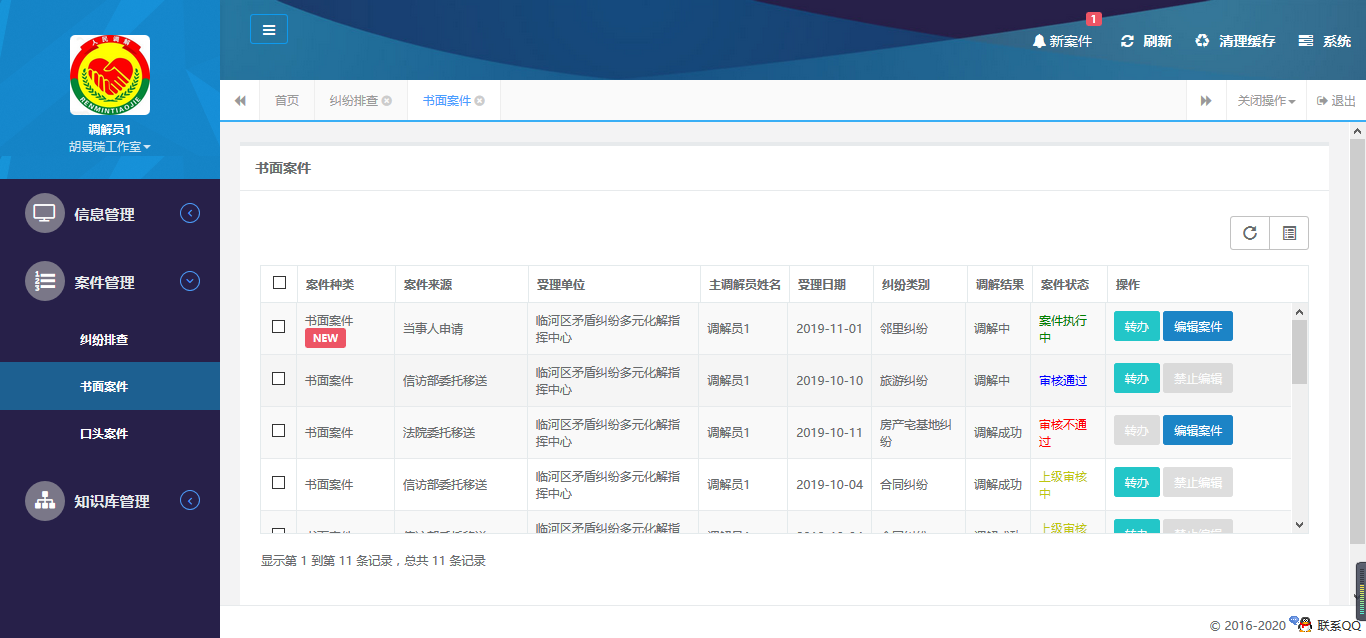Screen dimensions: 1366x638
Task: Click the column view icon beside table refresh
Action: click(1289, 232)
